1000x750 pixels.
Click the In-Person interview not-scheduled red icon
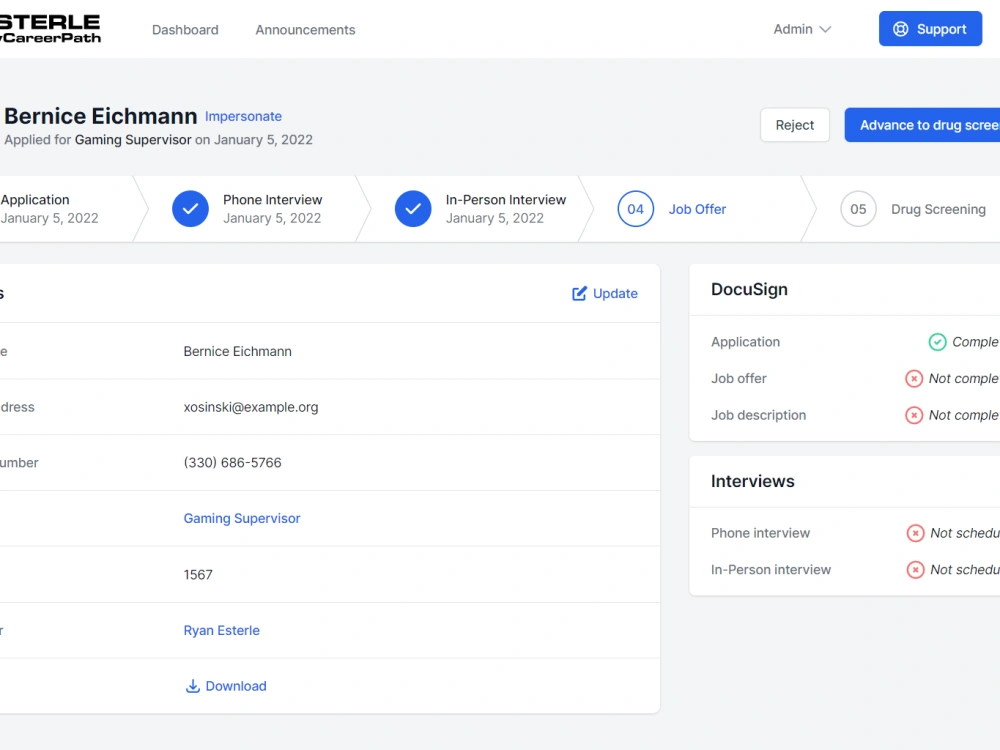pyautogui.click(x=915, y=570)
